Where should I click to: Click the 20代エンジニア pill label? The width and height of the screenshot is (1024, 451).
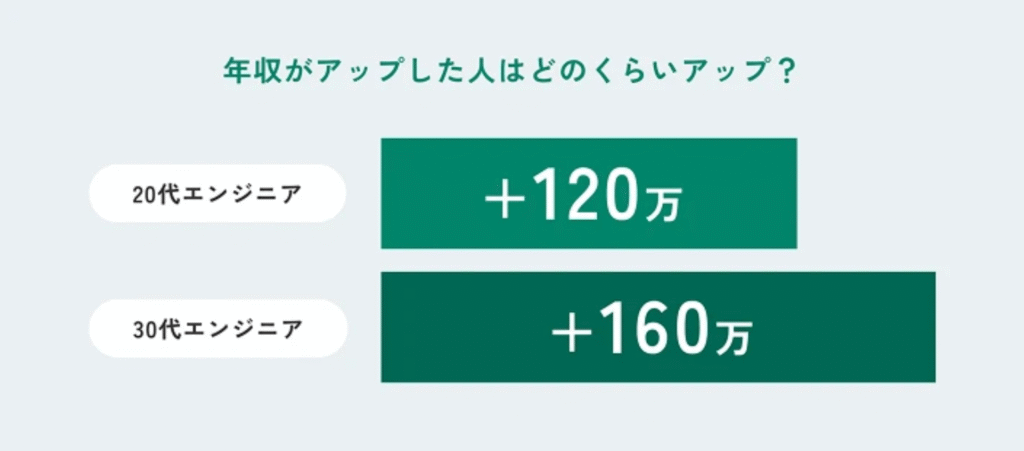tap(217, 194)
